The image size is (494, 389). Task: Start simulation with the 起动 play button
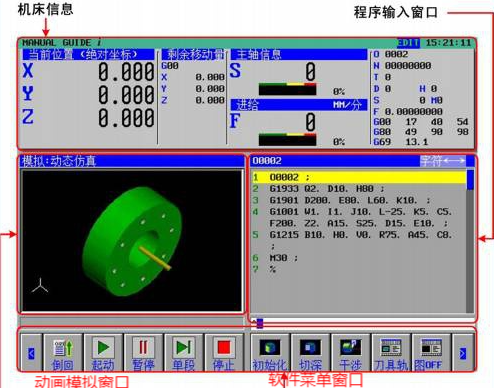(103, 353)
